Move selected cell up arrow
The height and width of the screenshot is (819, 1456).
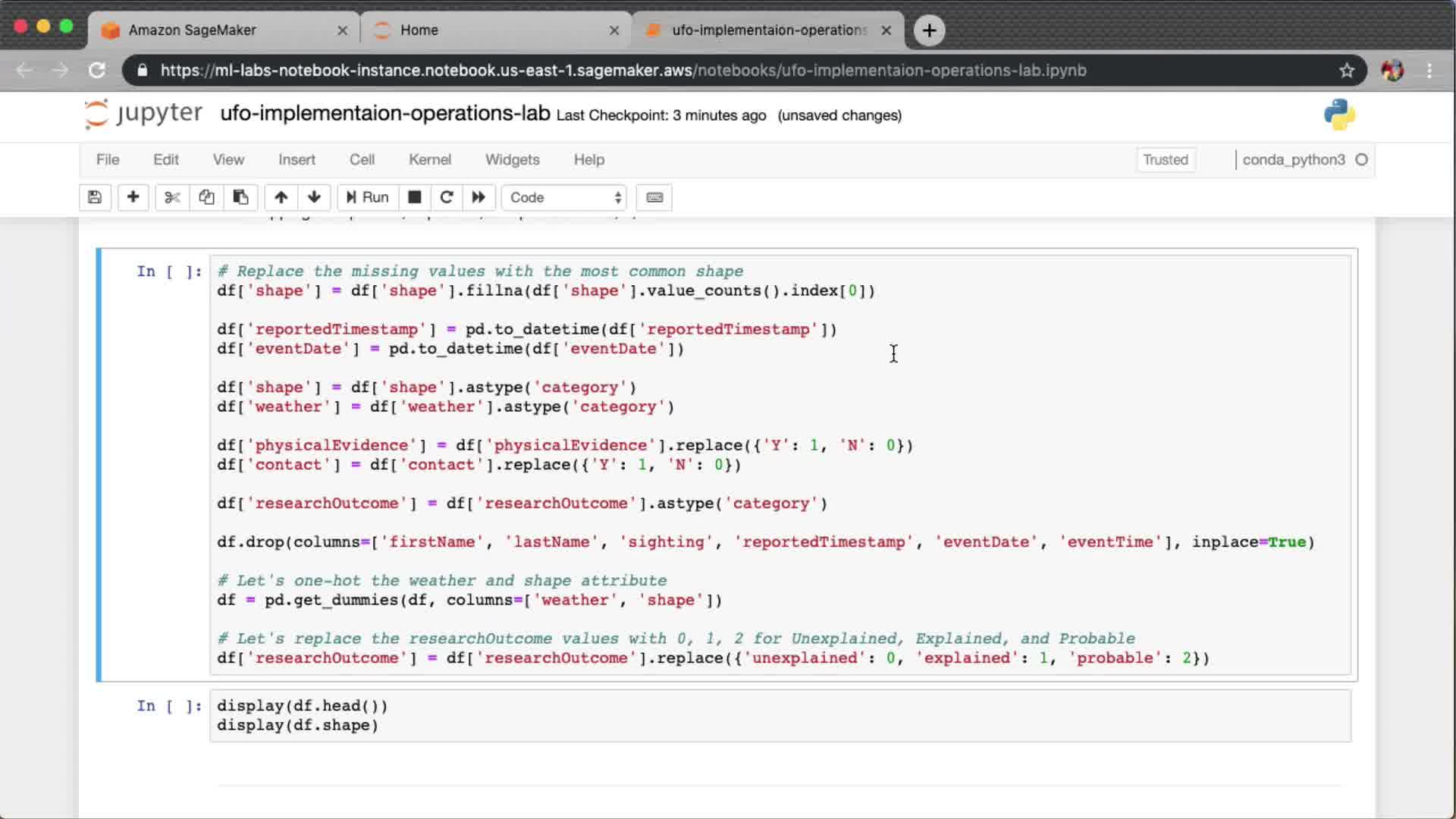(x=281, y=197)
